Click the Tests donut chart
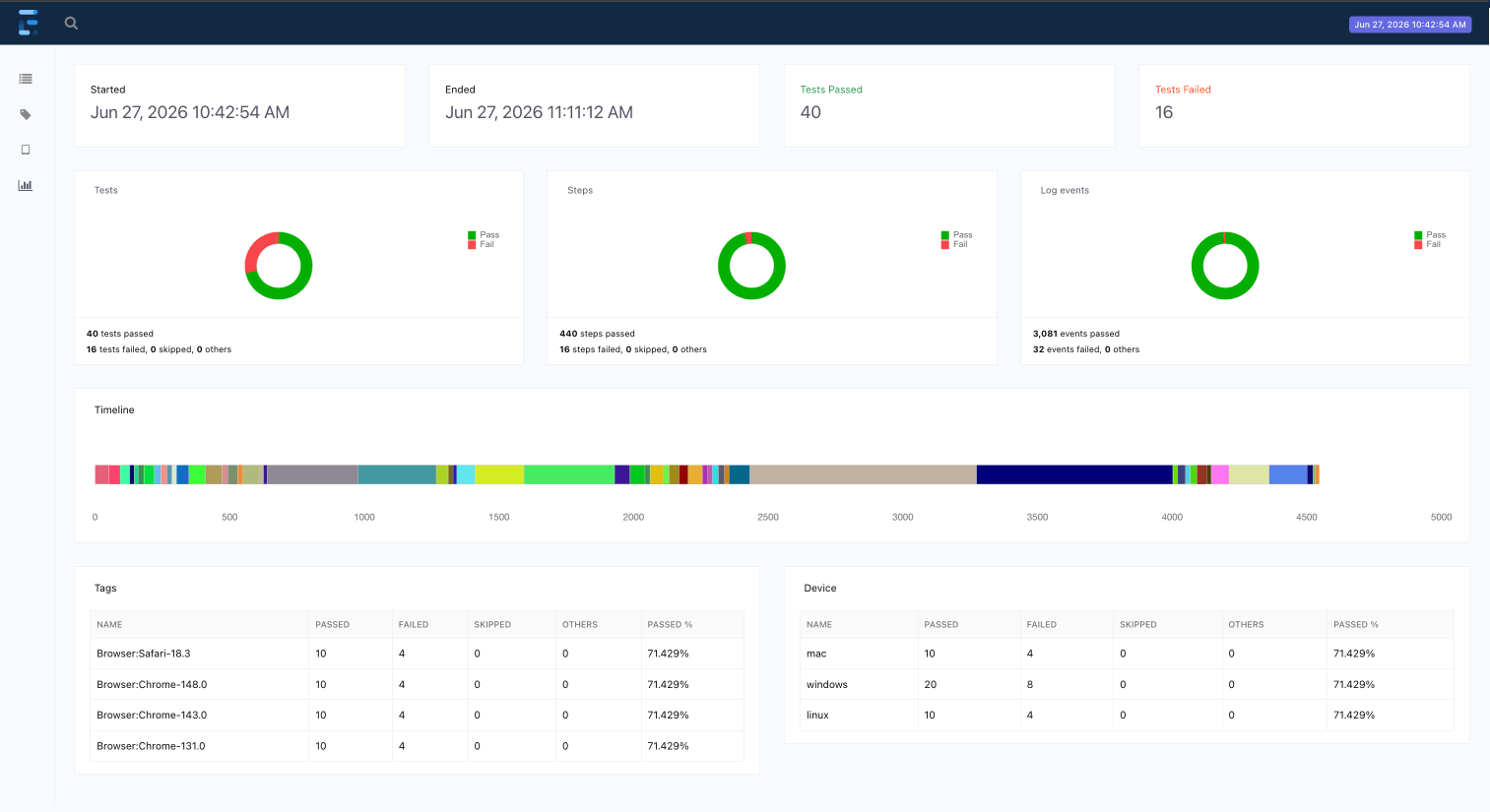 (279, 266)
